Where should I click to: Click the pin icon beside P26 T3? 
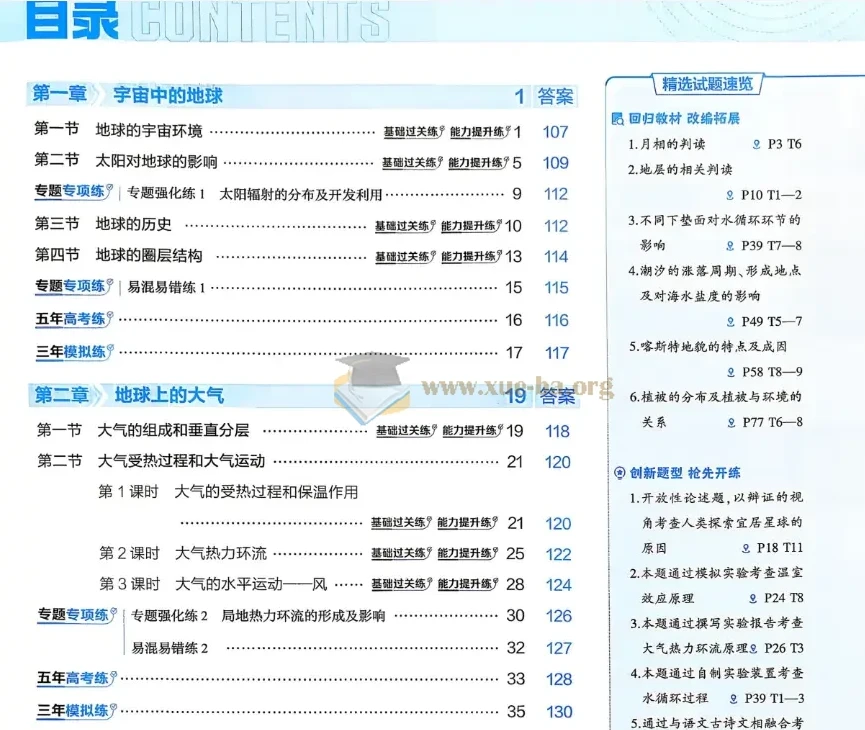click(x=754, y=649)
